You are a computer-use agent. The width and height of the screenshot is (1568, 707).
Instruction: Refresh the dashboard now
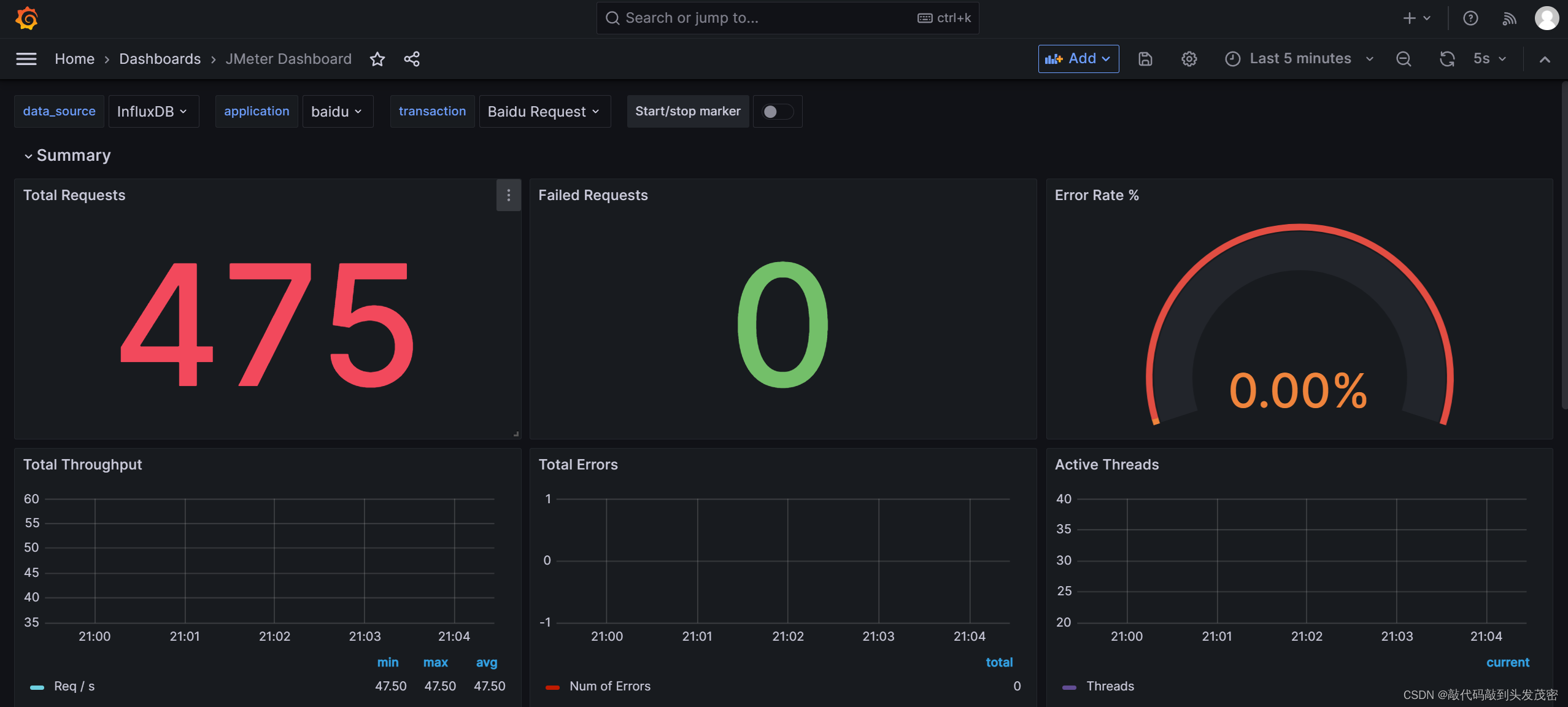coord(1446,59)
